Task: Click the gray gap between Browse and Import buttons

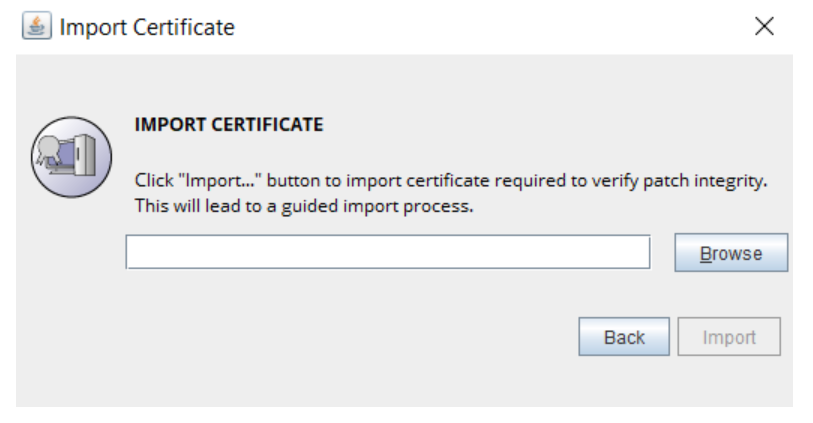Action: tap(731, 295)
